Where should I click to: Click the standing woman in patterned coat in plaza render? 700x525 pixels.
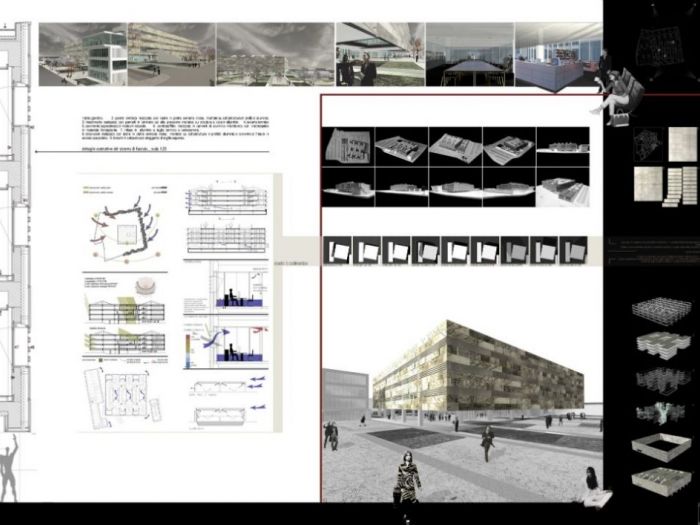(407, 479)
